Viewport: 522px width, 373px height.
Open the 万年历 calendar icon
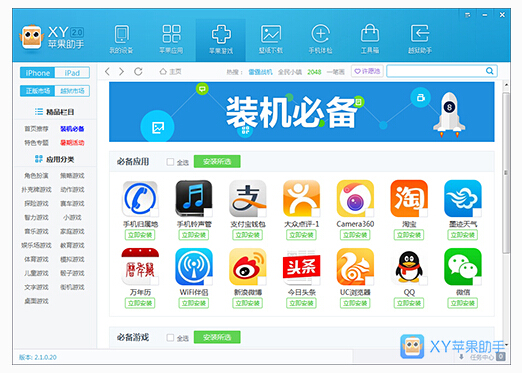pyautogui.click(x=140, y=267)
